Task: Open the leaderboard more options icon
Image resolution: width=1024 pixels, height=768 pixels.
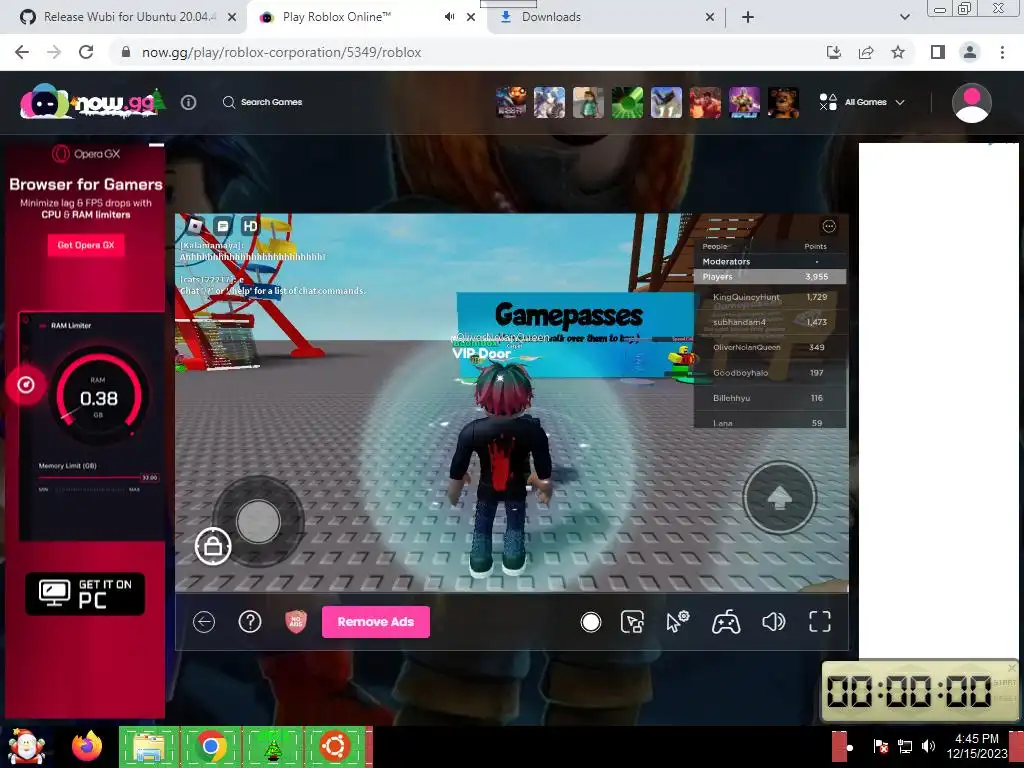Action: pyautogui.click(x=829, y=226)
